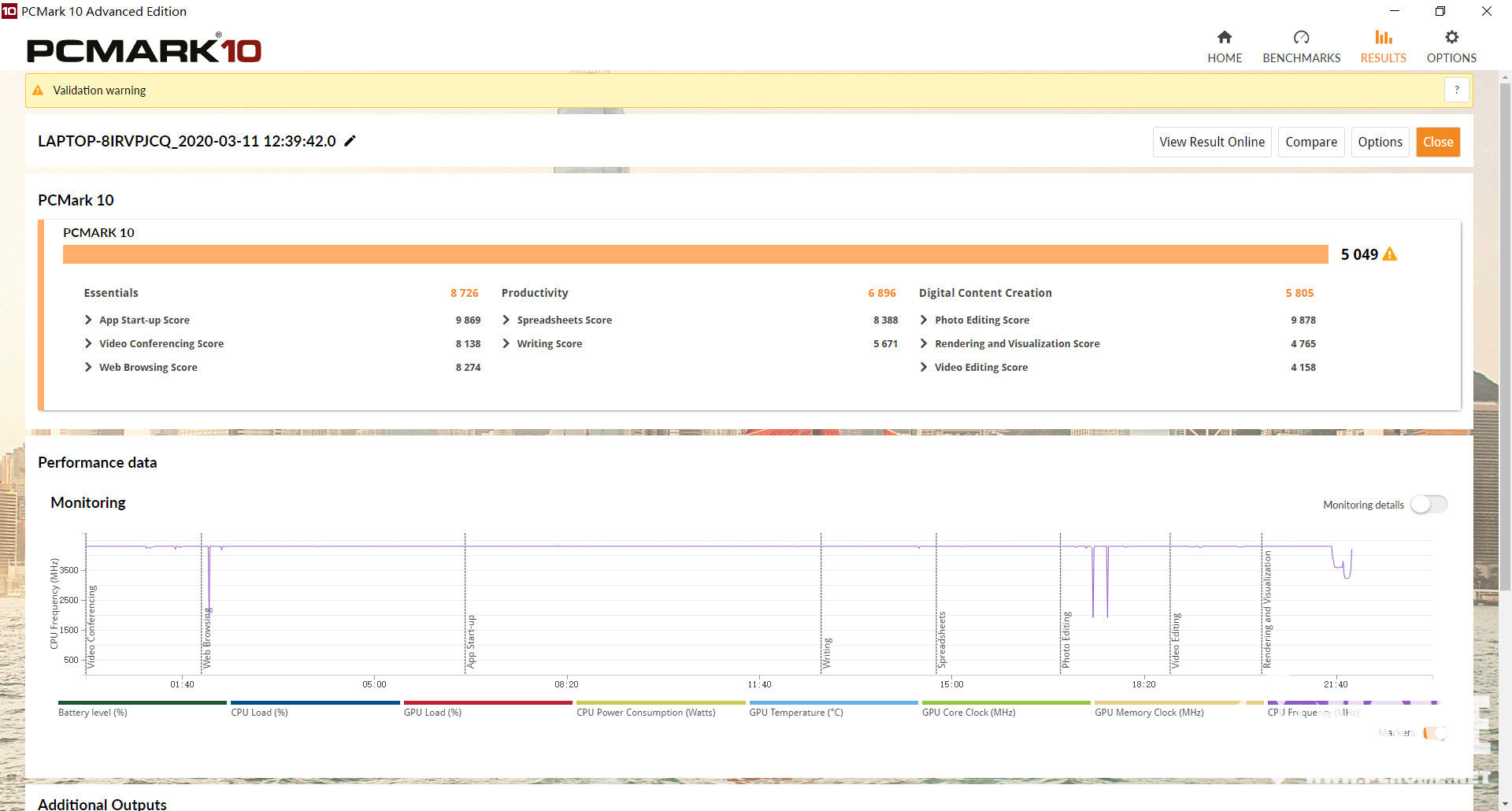Viewport: 1512px width, 811px height.
Task: Expand Rendering and Visualization Score row
Action: coord(924,343)
